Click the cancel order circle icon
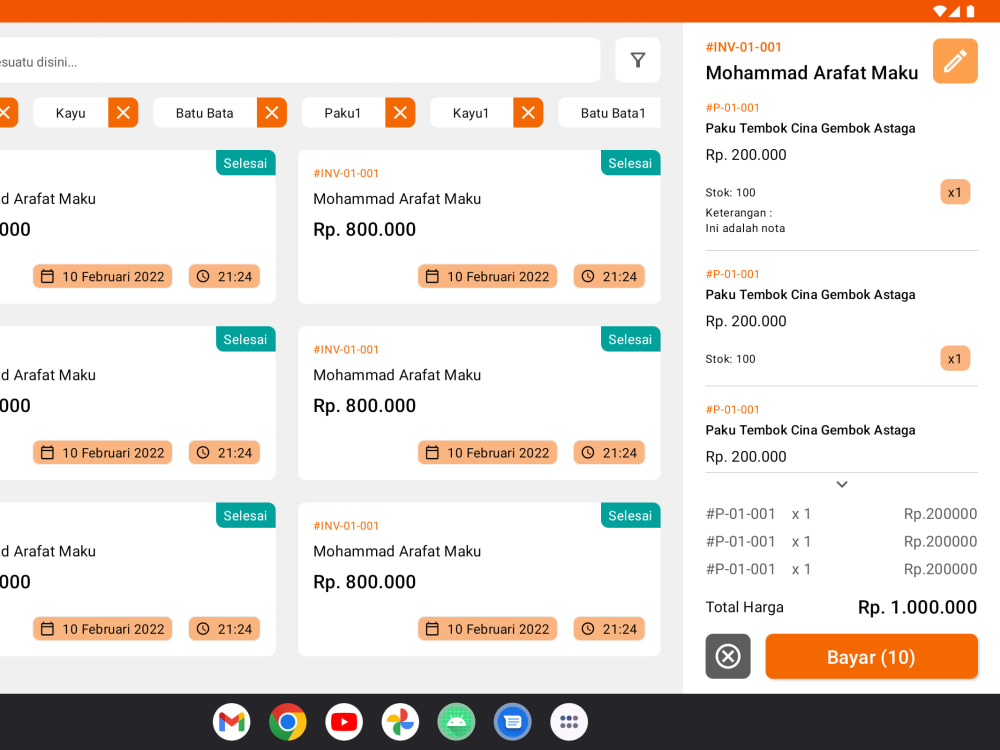Viewport: 1000px width, 750px height. coord(727,656)
